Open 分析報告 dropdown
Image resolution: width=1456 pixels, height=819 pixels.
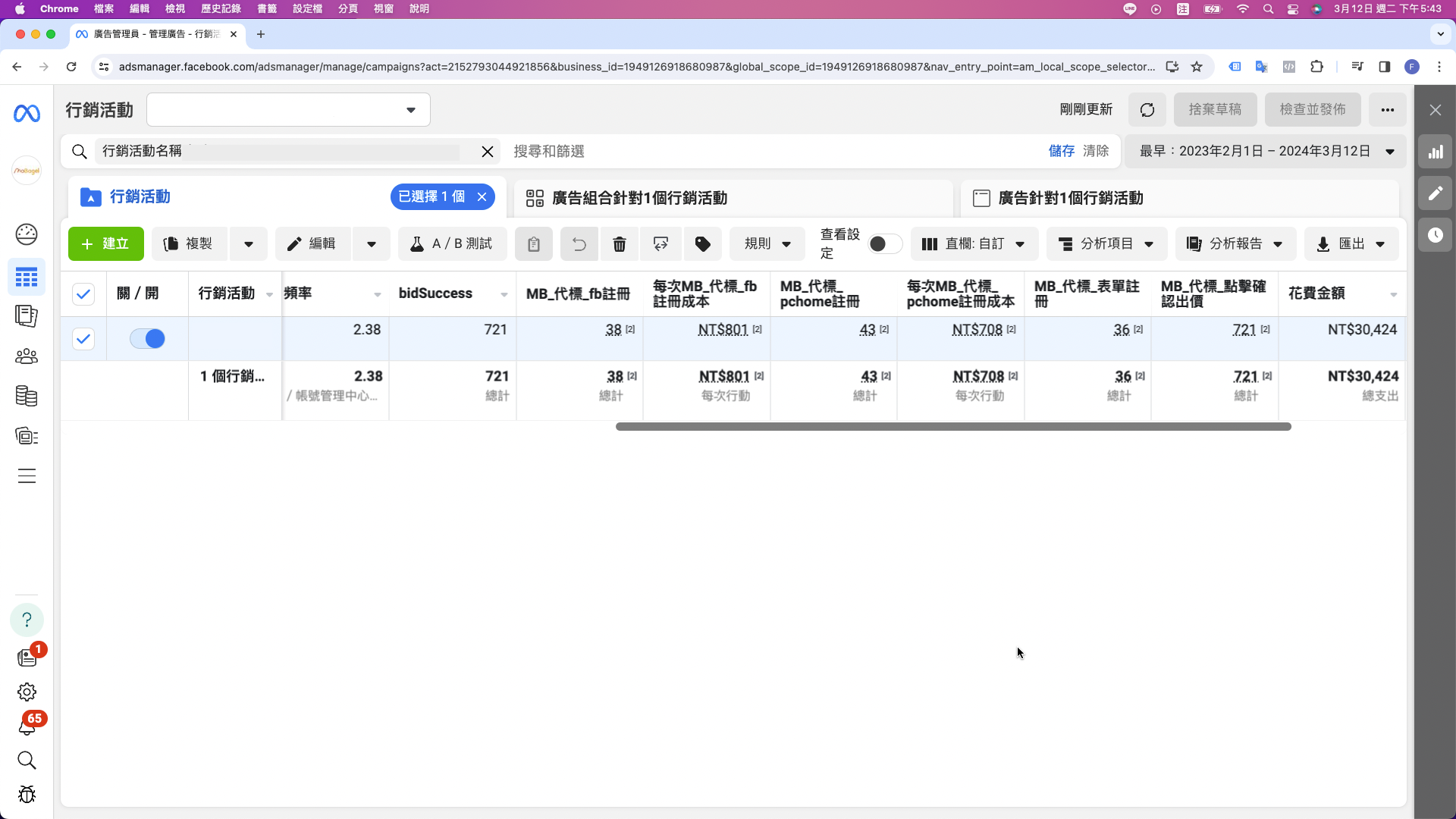tap(1235, 244)
